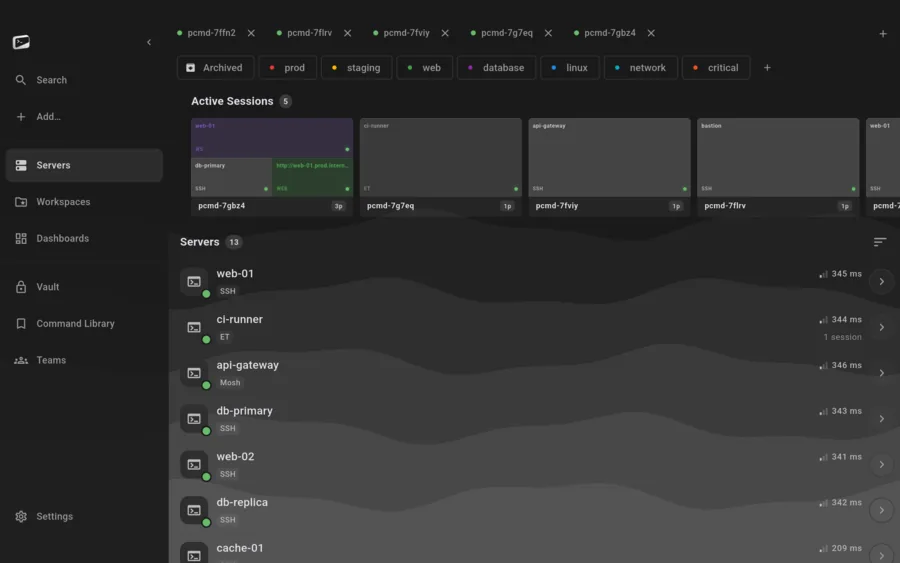Screen dimensions: 900x563
Task: Click the web-02 terminal icon
Action: coord(194,465)
